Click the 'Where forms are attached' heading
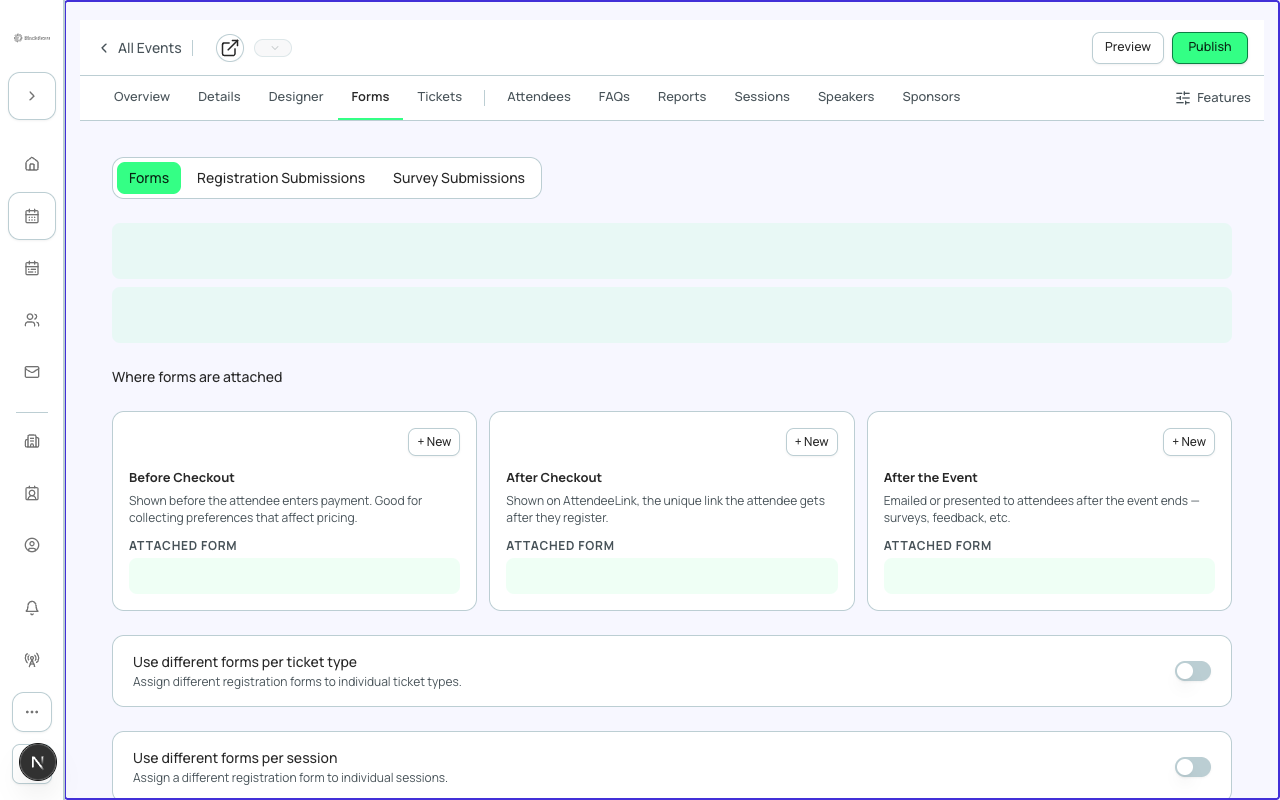Viewport: 1280px width, 800px height. coord(197,377)
